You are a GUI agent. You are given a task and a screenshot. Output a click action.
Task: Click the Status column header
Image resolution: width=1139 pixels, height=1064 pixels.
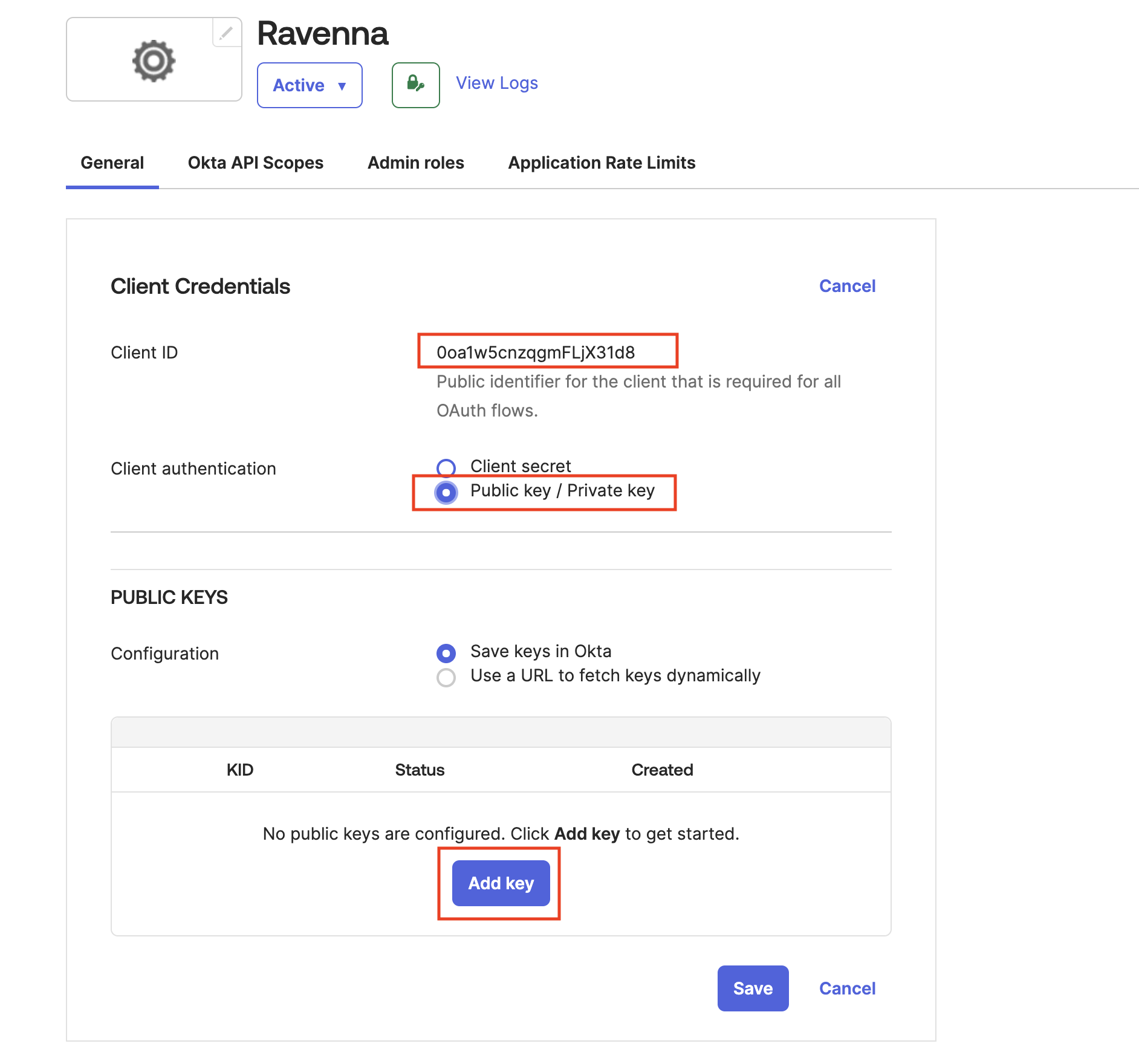tap(420, 770)
